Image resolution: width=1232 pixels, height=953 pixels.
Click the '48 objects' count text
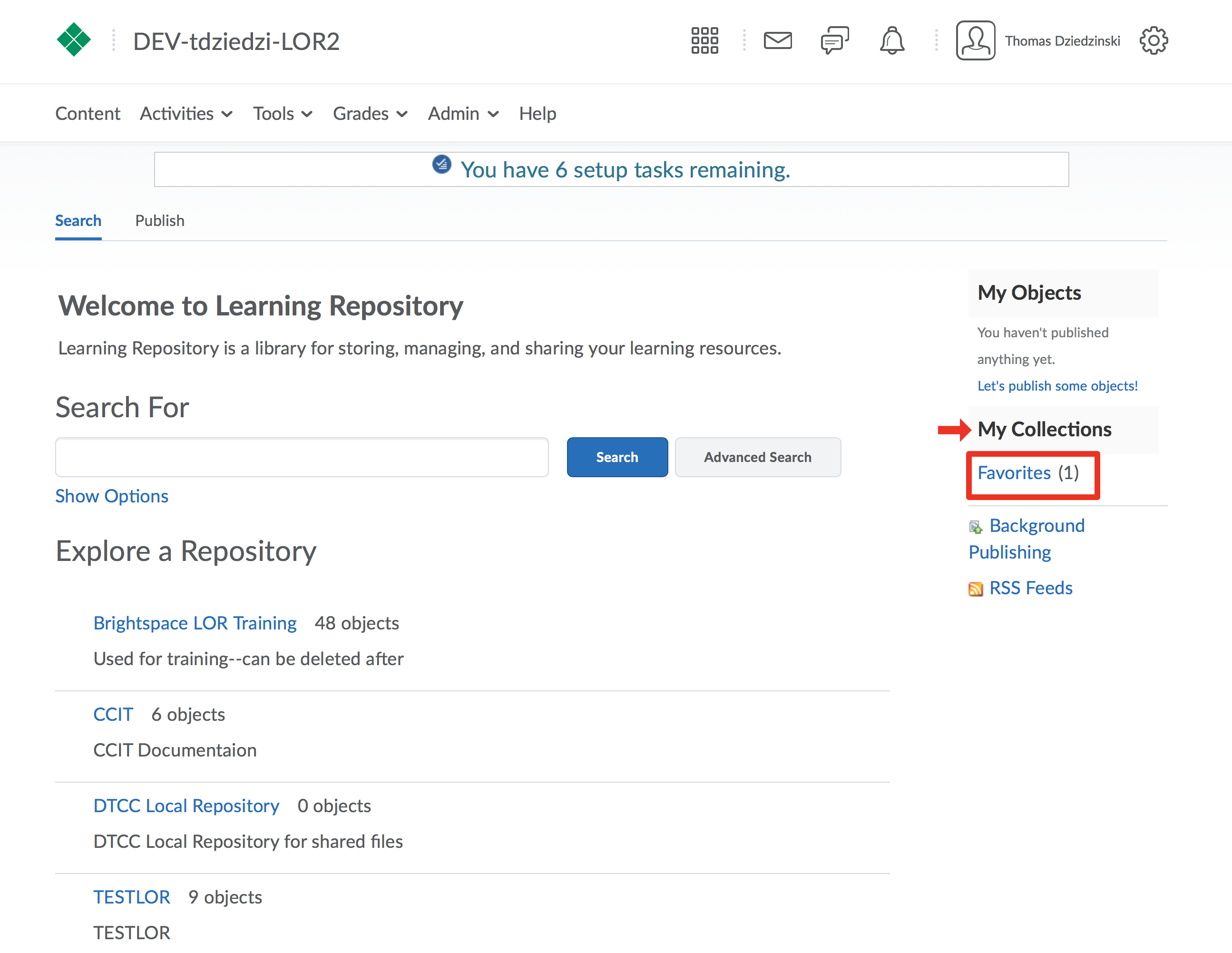point(356,623)
